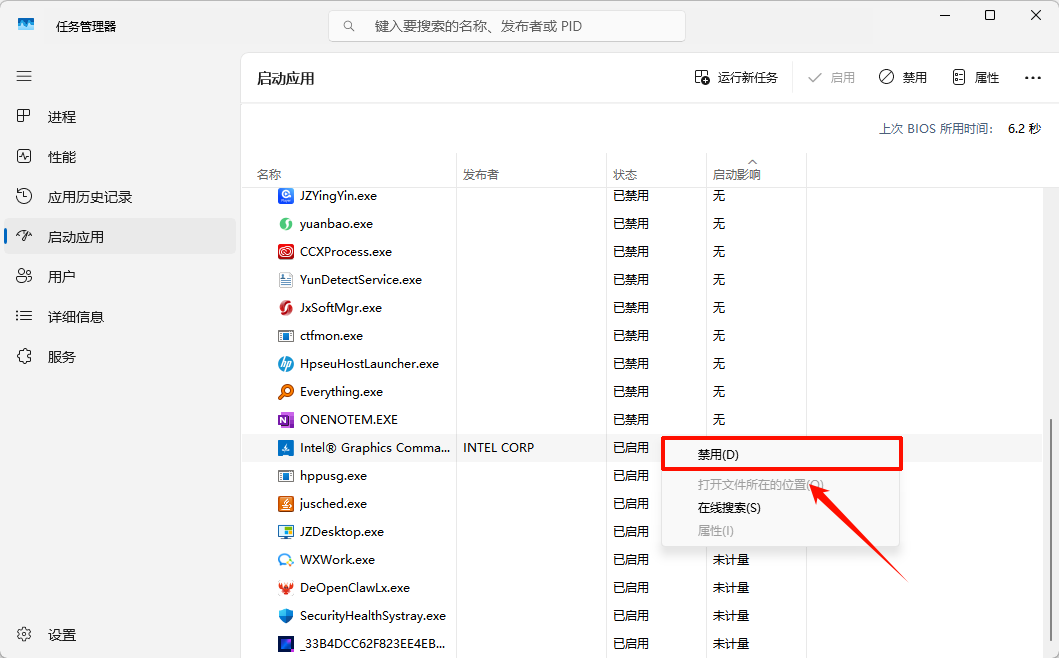1059x658 pixels.
Task: Click the hppusg.exe icon
Action: coord(286,476)
